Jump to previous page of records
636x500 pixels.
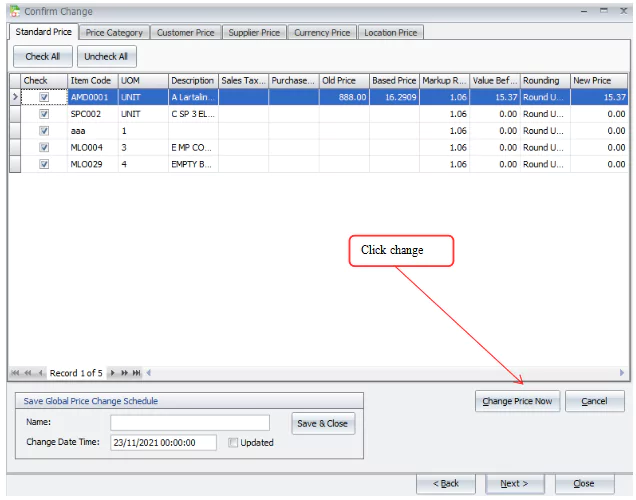(28, 373)
